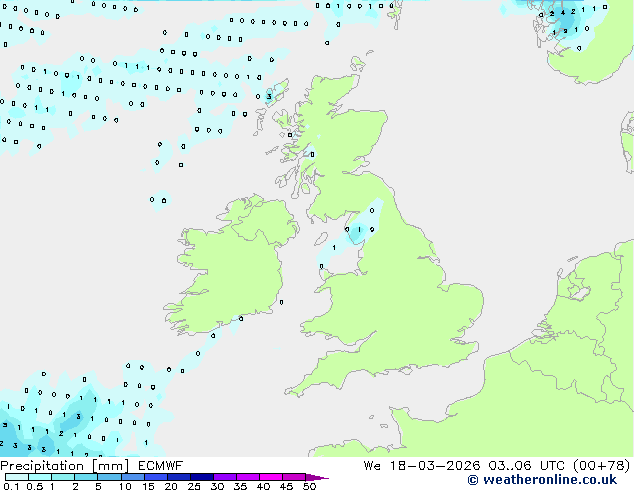Screen dimensions: 634x490
Task: Click the '30' legend scale label
Action: (x=217, y=486)
